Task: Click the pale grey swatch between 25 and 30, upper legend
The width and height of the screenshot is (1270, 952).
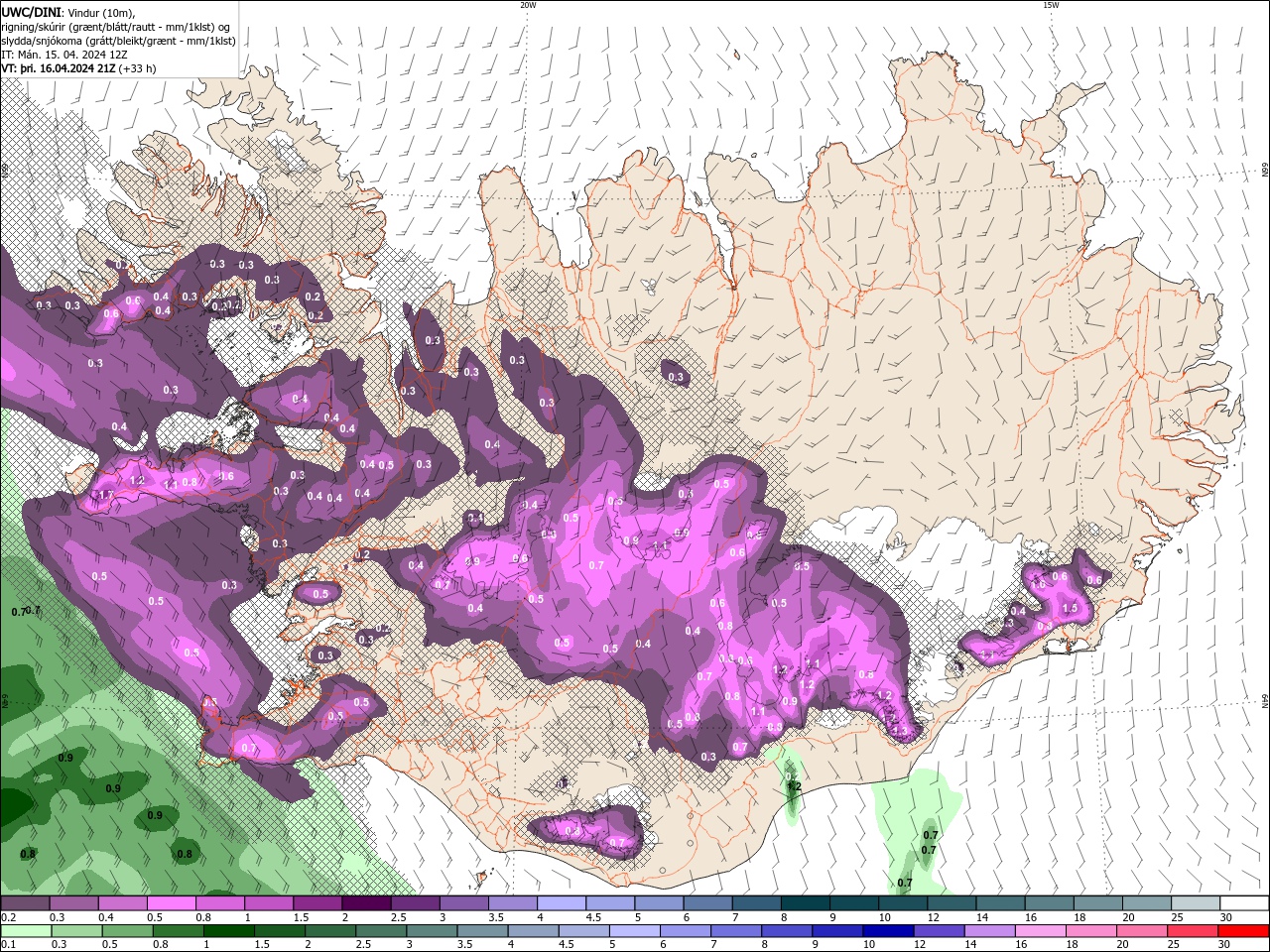Action: click(1196, 903)
